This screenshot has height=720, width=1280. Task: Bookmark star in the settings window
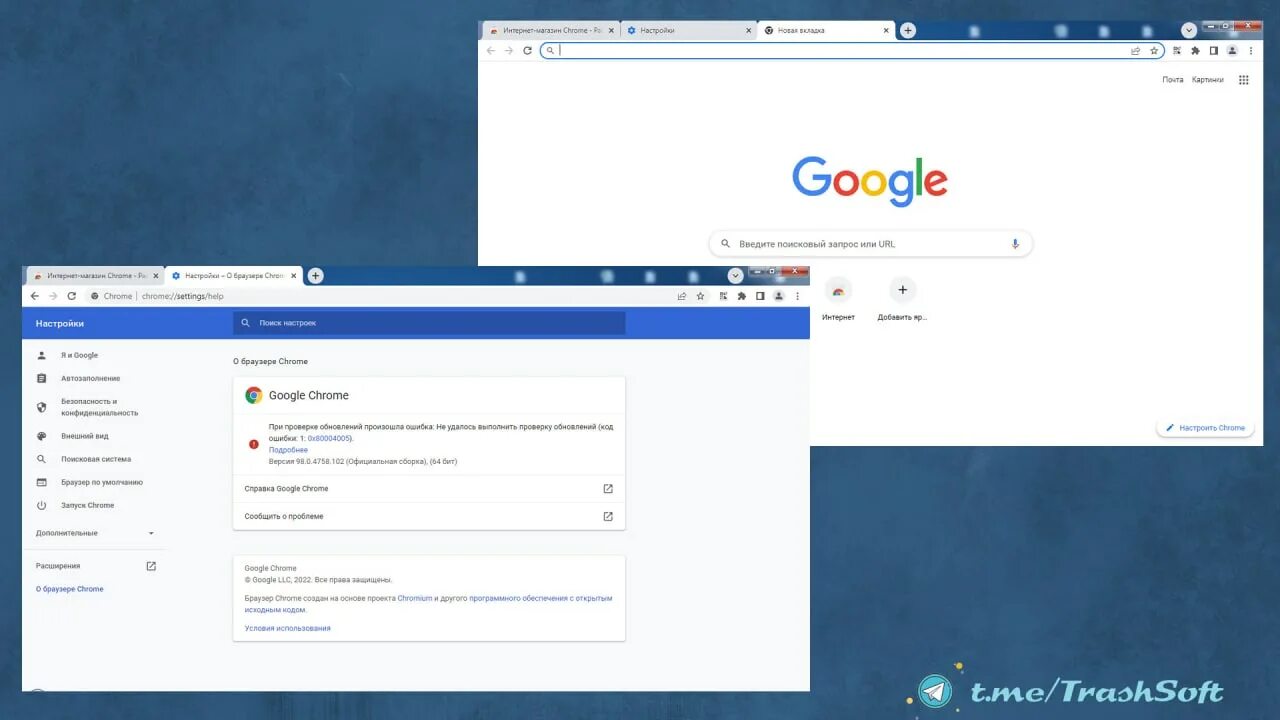tap(700, 296)
